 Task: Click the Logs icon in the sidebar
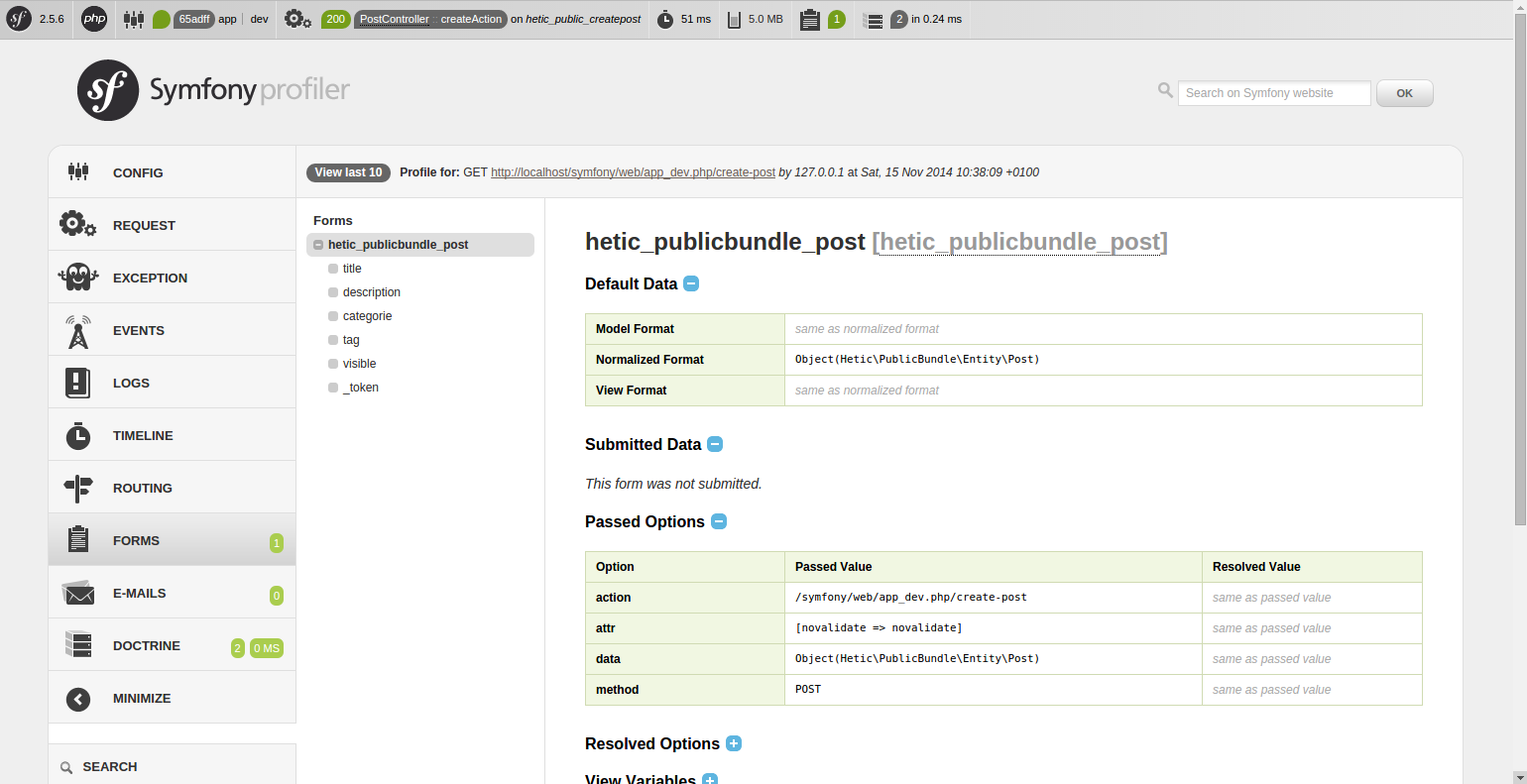click(x=77, y=383)
